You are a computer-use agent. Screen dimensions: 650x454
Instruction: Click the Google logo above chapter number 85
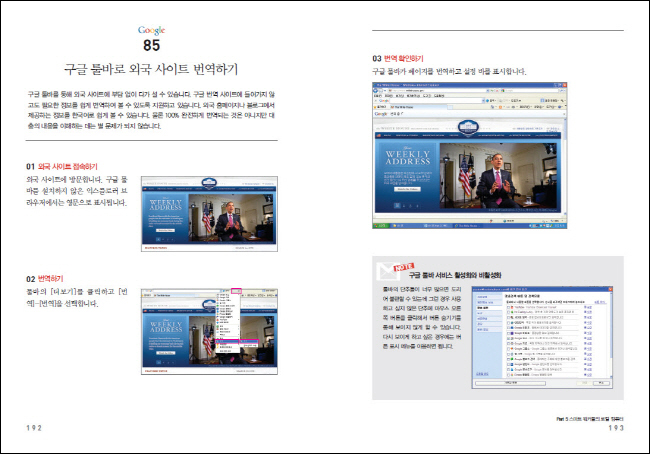152,32
